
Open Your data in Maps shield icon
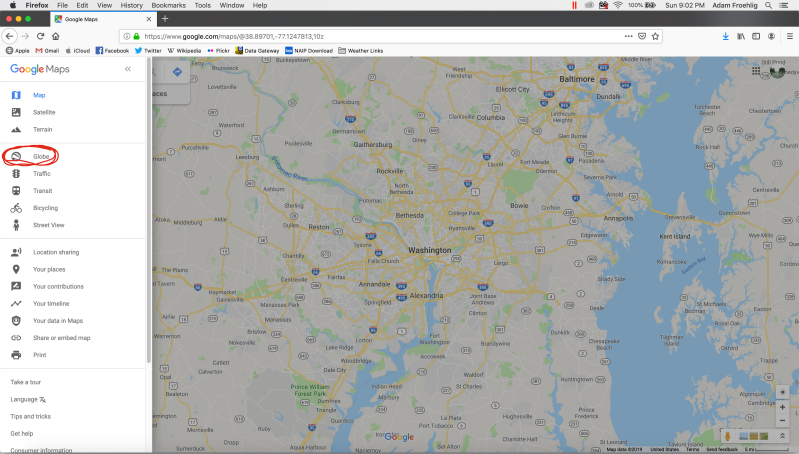coord(16,321)
